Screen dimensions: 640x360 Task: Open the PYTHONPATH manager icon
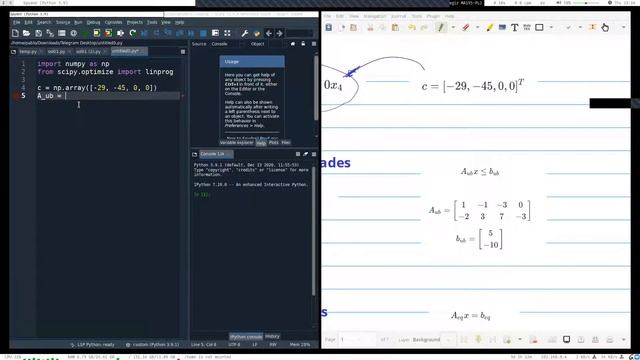point(257,33)
